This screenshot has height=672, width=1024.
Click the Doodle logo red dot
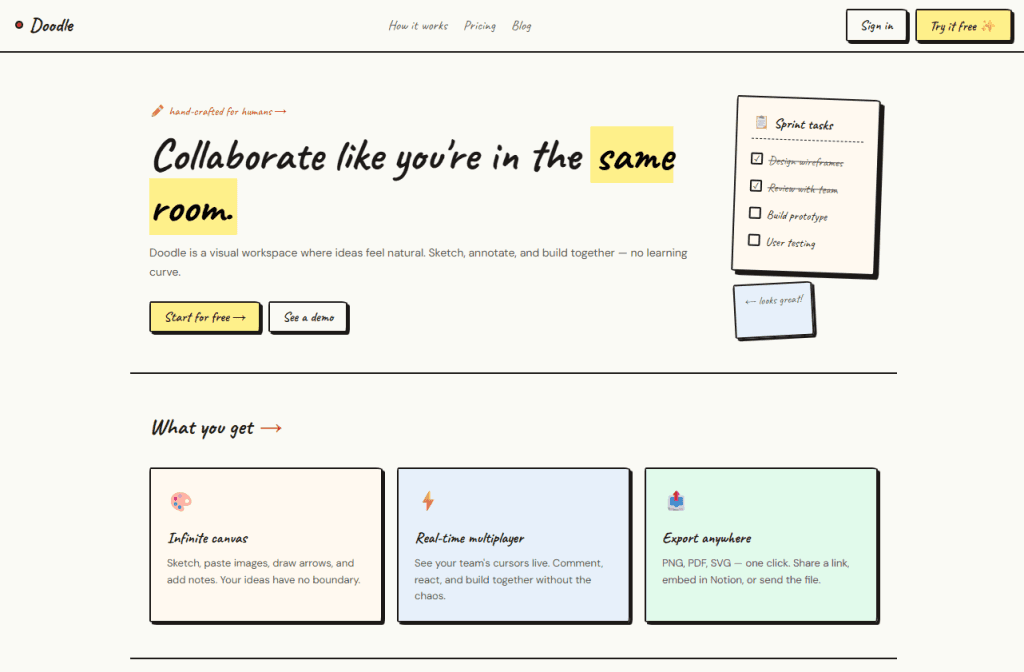(19, 25)
